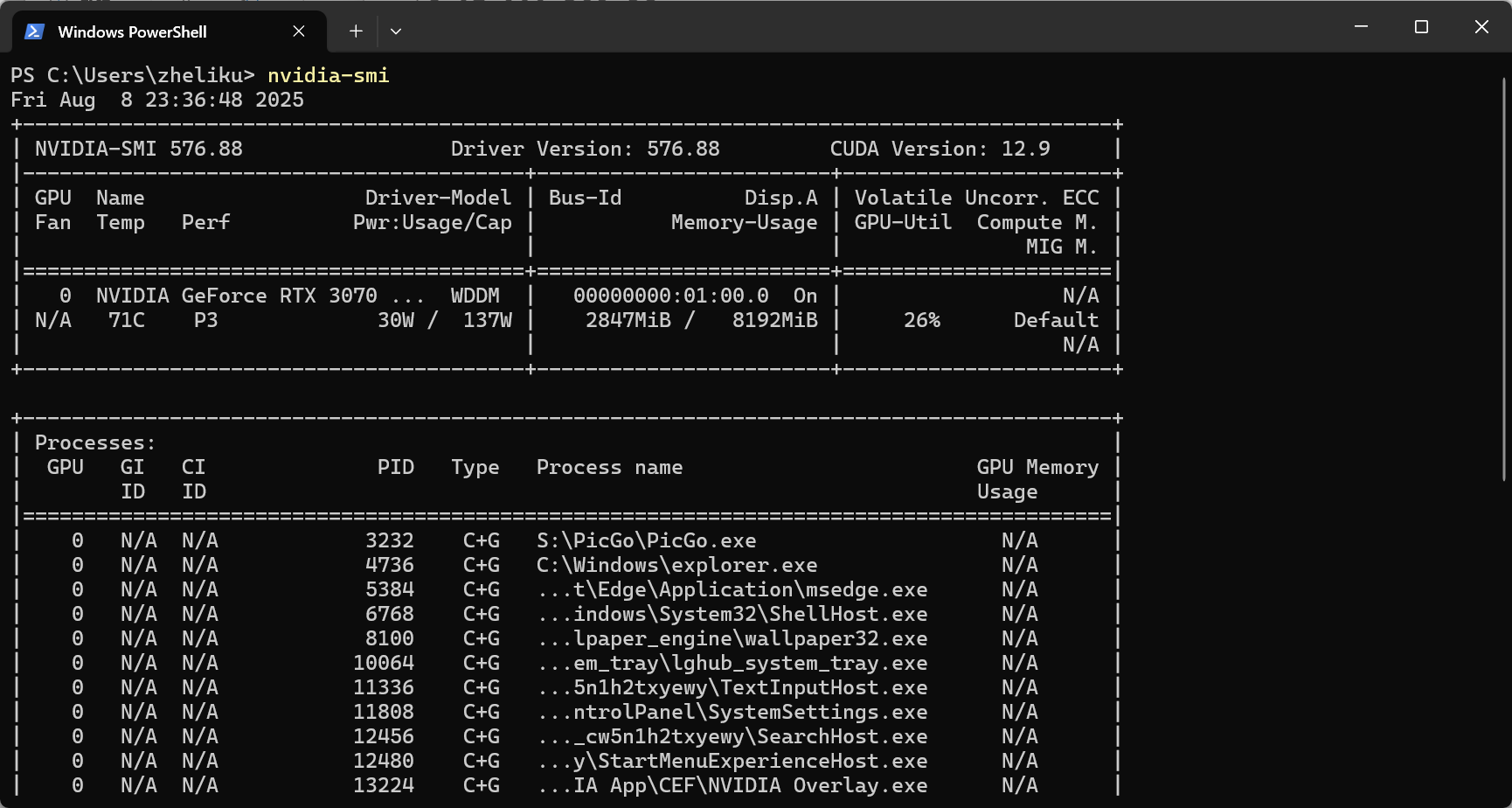The width and height of the screenshot is (1512, 808).
Task: Click PID 3232
Action: click(x=390, y=540)
